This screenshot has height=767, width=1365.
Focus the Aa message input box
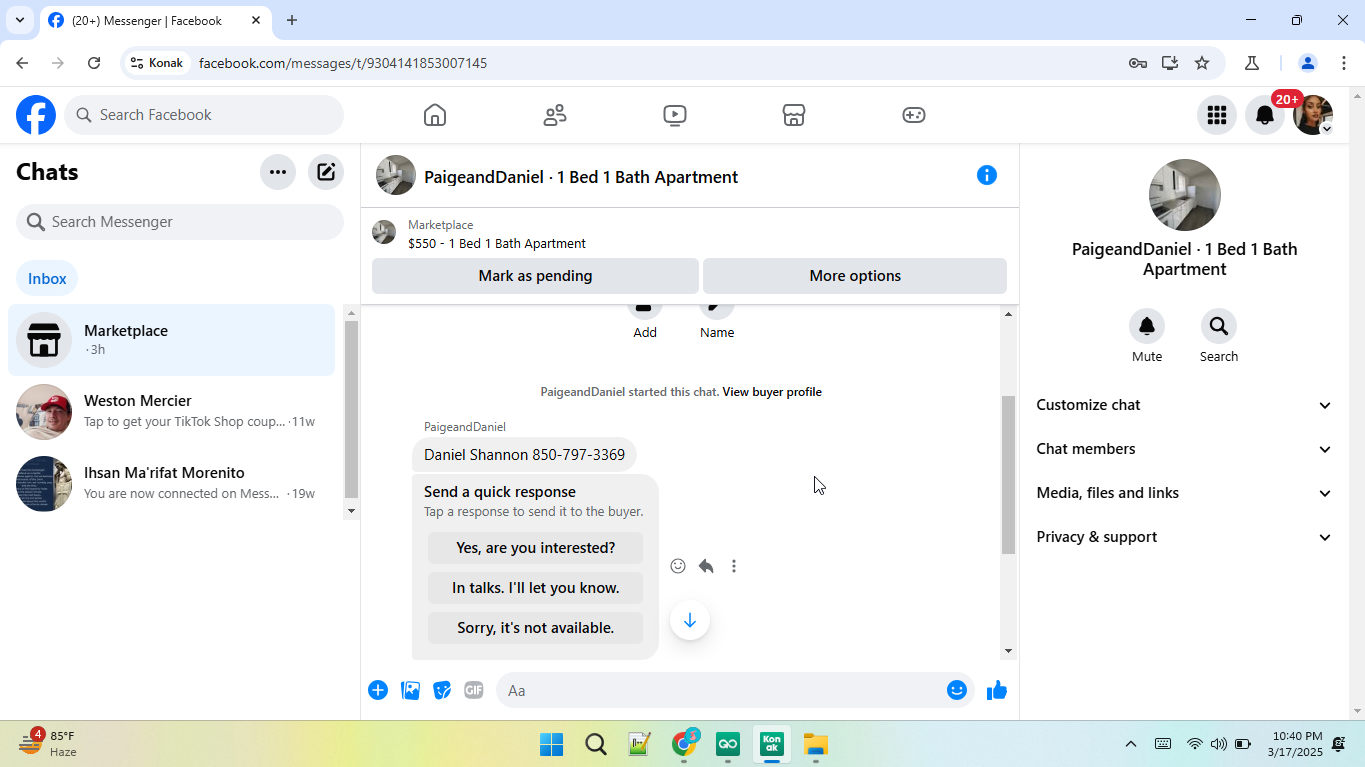tap(720, 690)
